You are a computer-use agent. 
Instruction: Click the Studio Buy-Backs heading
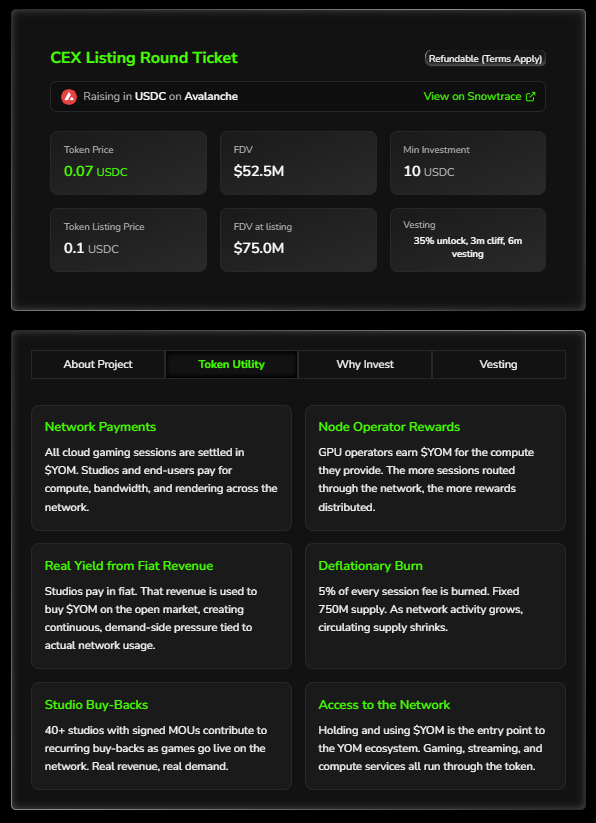tap(97, 705)
